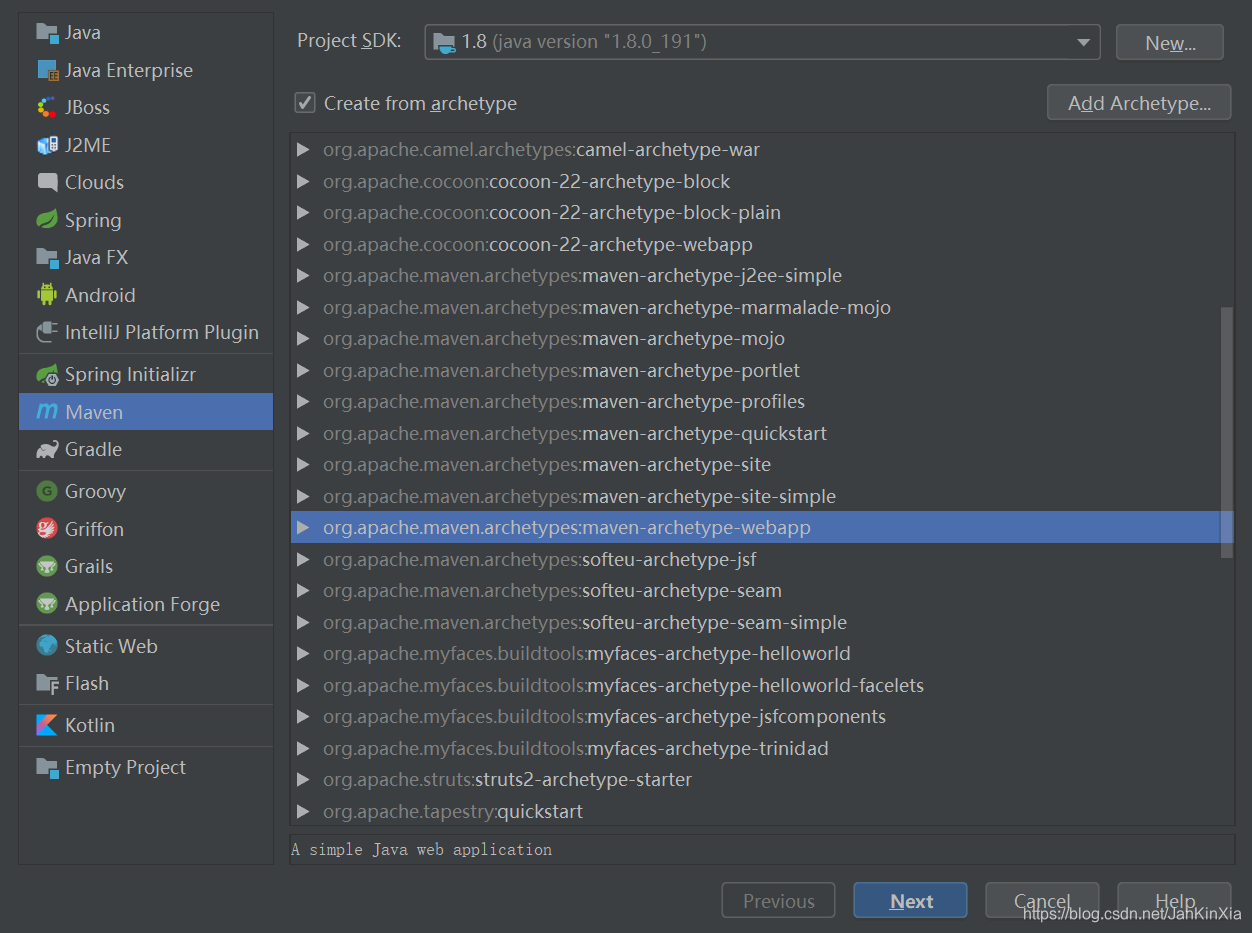This screenshot has height=933, width=1252.
Task: Expand the softeu-archetype-jsf node
Action: point(303,559)
